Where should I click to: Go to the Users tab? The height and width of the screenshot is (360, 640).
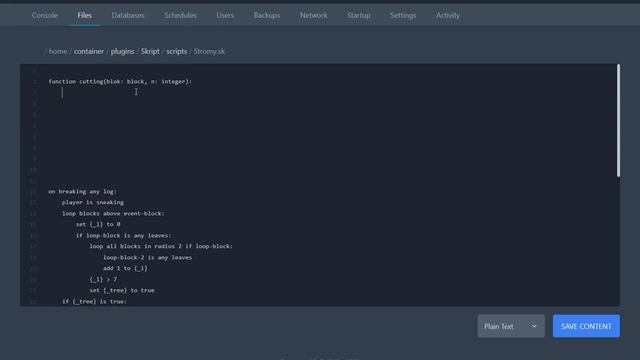[x=225, y=15]
